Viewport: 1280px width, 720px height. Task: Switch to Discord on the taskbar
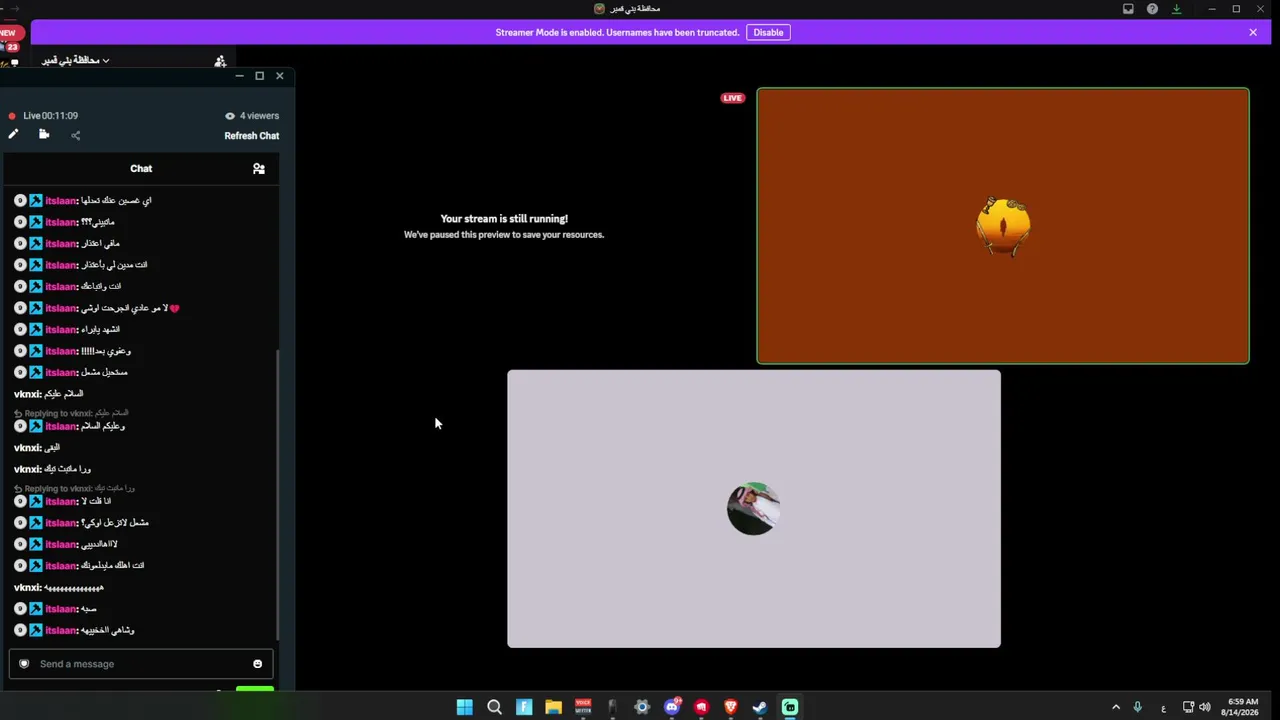coord(672,707)
